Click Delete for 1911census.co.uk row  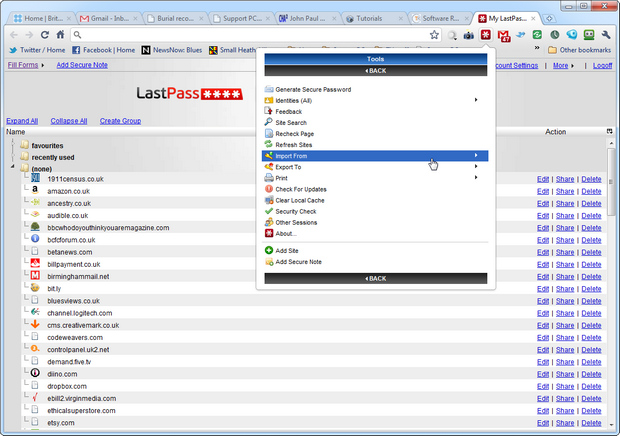pos(591,179)
